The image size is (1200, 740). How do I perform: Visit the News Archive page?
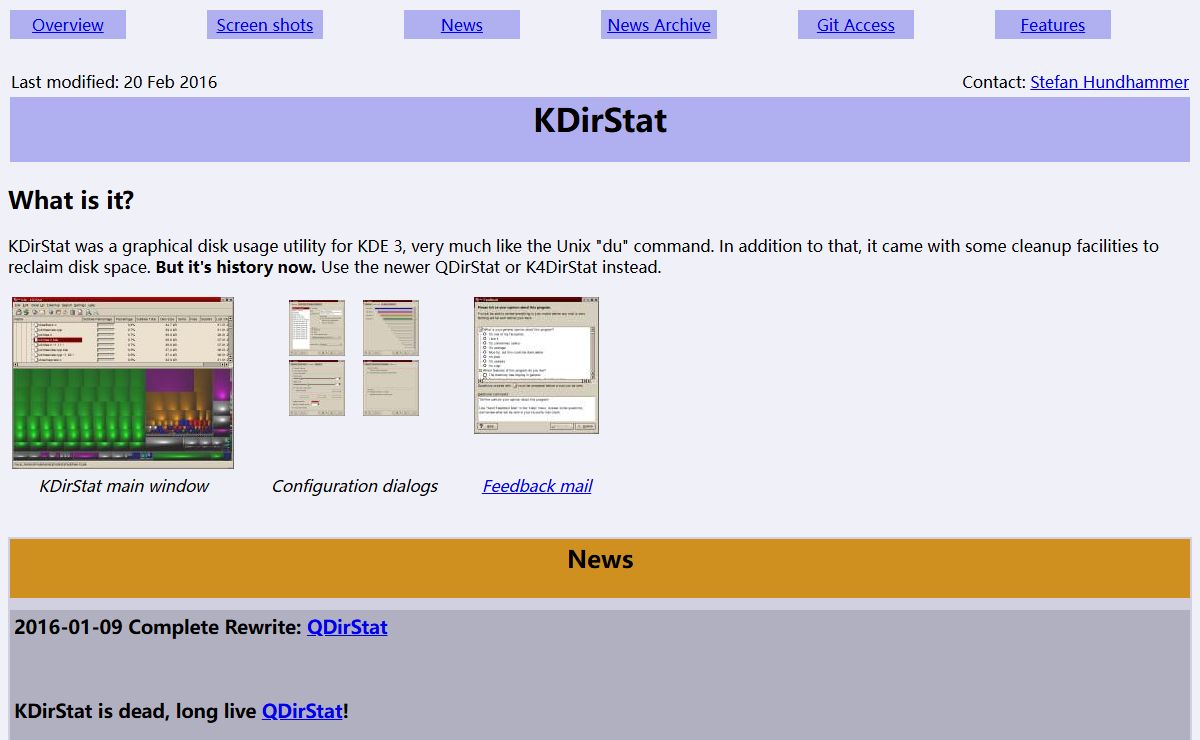click(x=659, y=25)
